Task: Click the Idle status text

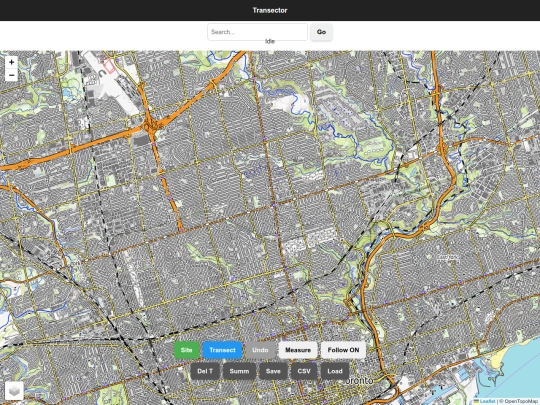Action: click(x=270, y=41)
